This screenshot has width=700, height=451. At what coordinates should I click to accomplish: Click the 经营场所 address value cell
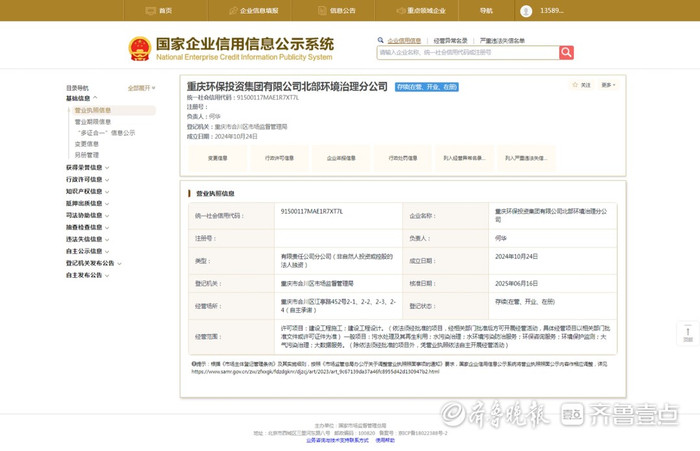[x=338, y=306]
